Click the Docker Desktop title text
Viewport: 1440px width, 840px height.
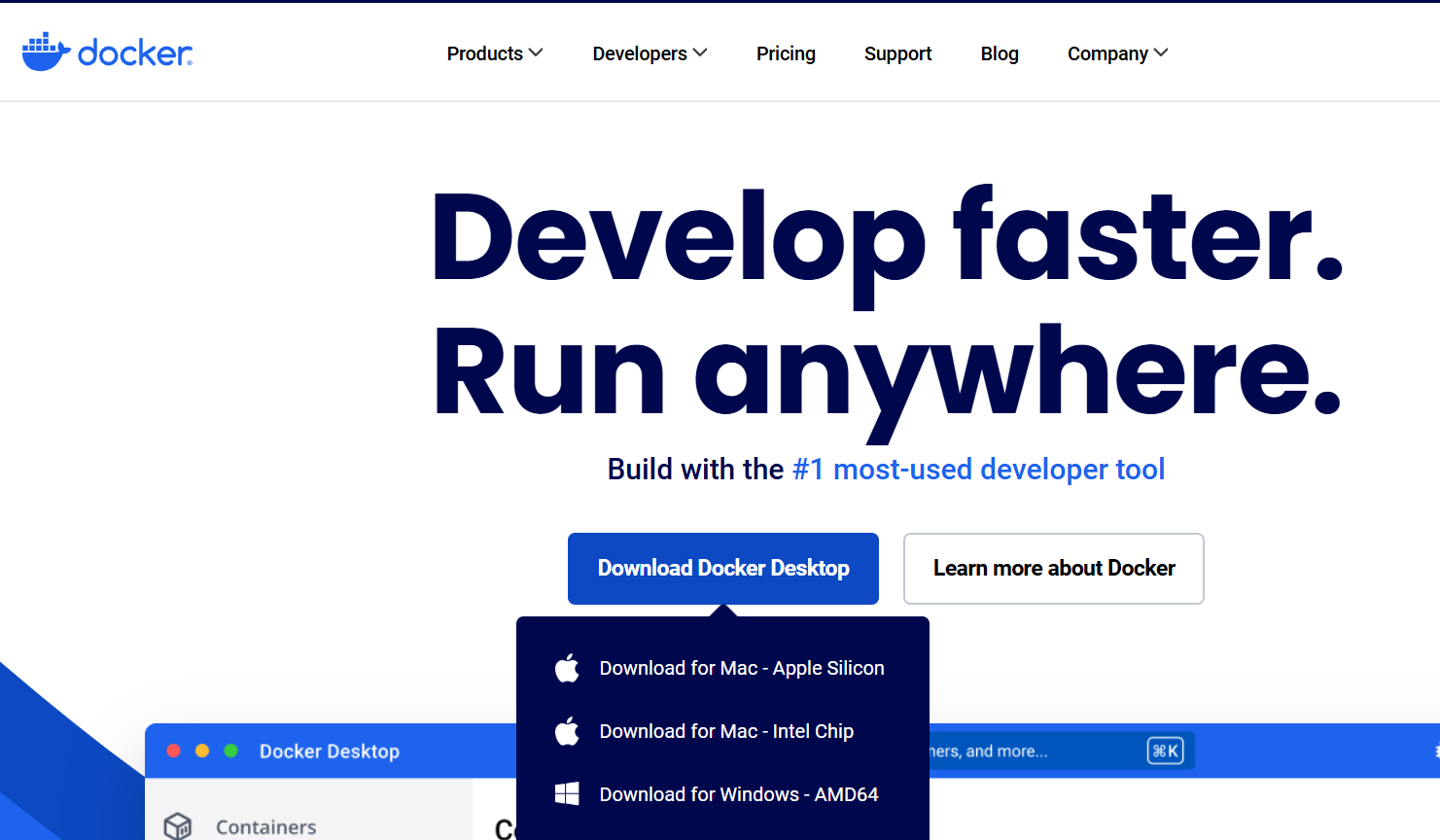pos(330,752)
